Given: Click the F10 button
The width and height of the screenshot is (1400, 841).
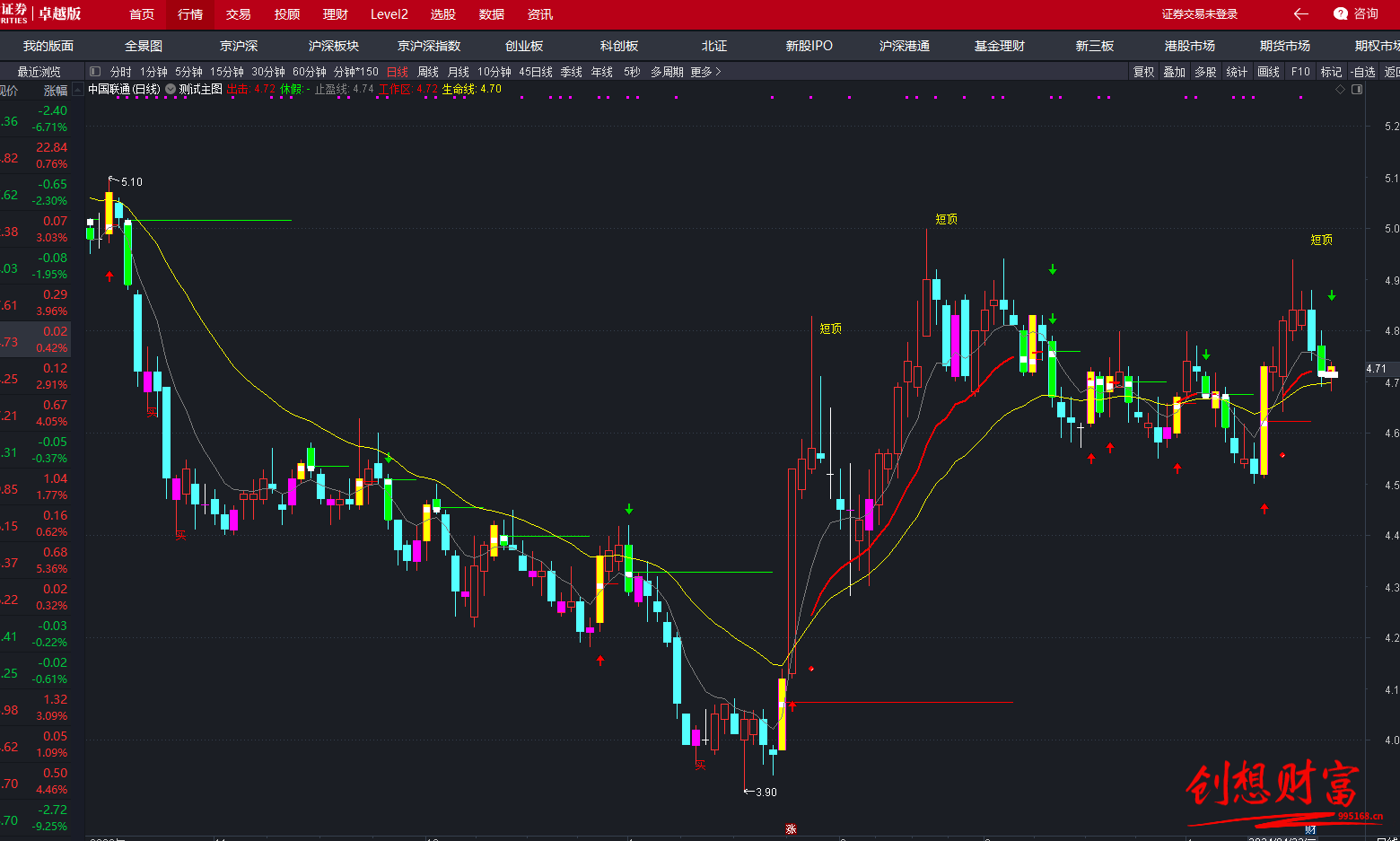Looking at the screenshot, I should point(1300,72).
